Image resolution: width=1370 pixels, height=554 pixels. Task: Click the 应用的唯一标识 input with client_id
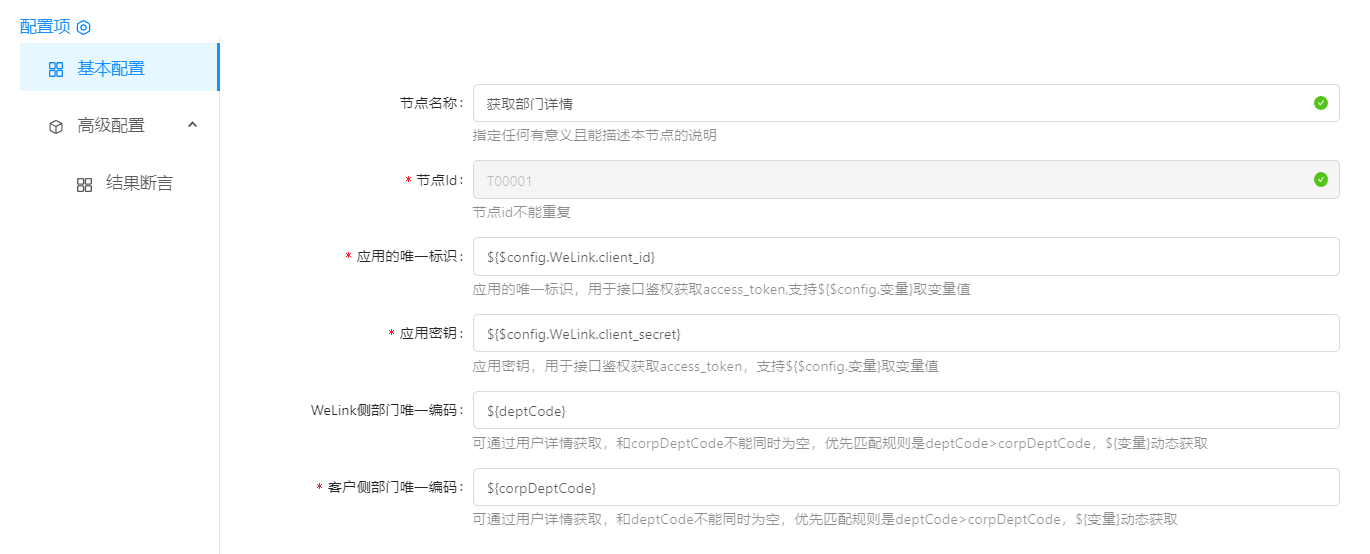[905, 257]
